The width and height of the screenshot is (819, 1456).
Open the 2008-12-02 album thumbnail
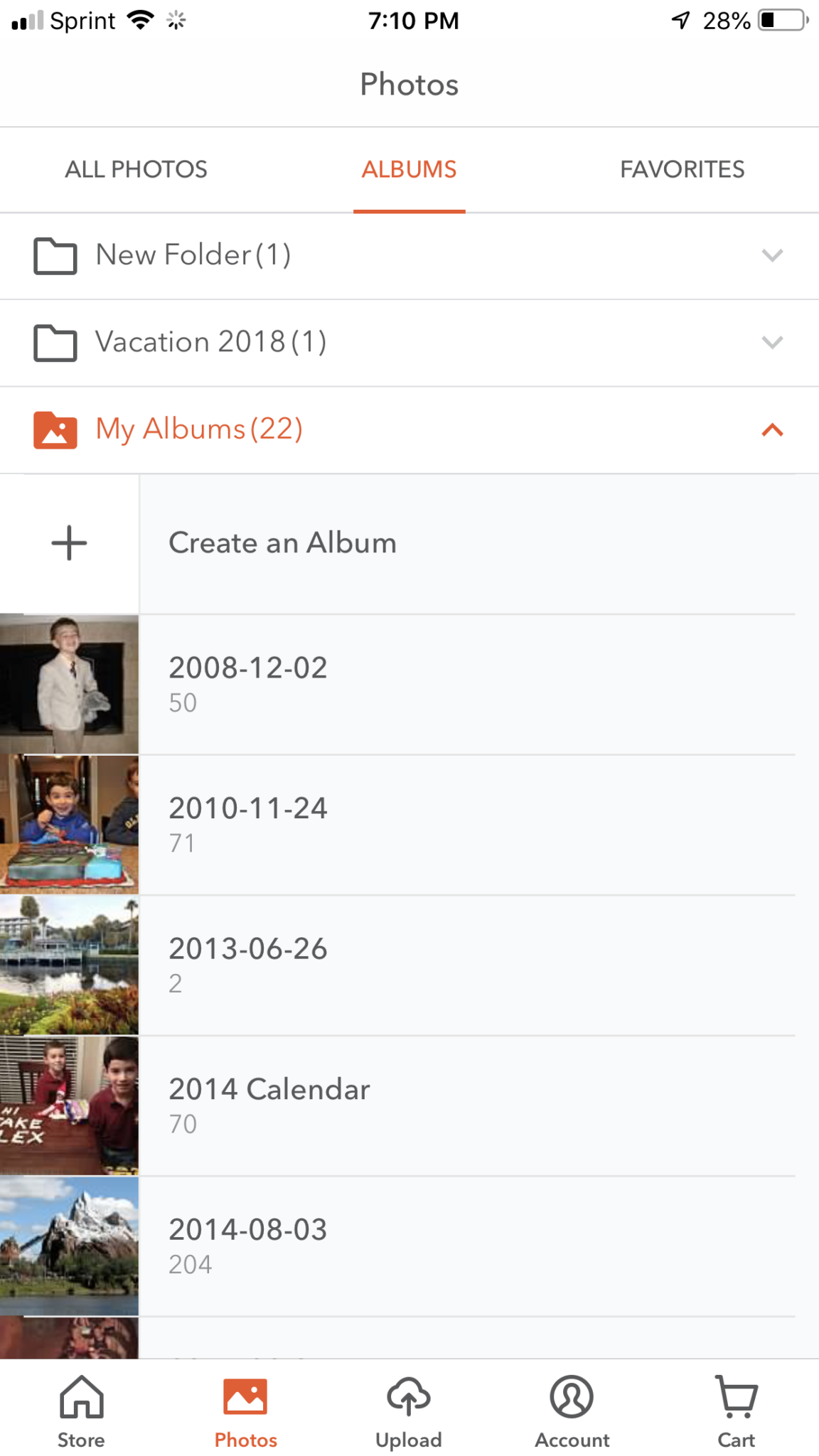click(69, 684)
